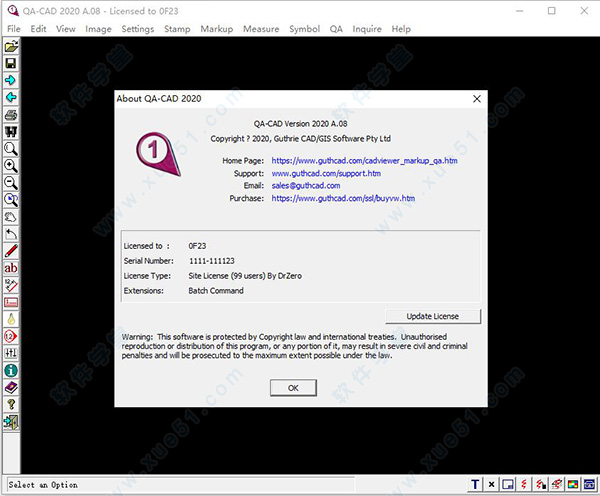600x496 pixels.
Task: Click the window frame icon in status bar
Action: pyautogui.click(x=508, y=485)
